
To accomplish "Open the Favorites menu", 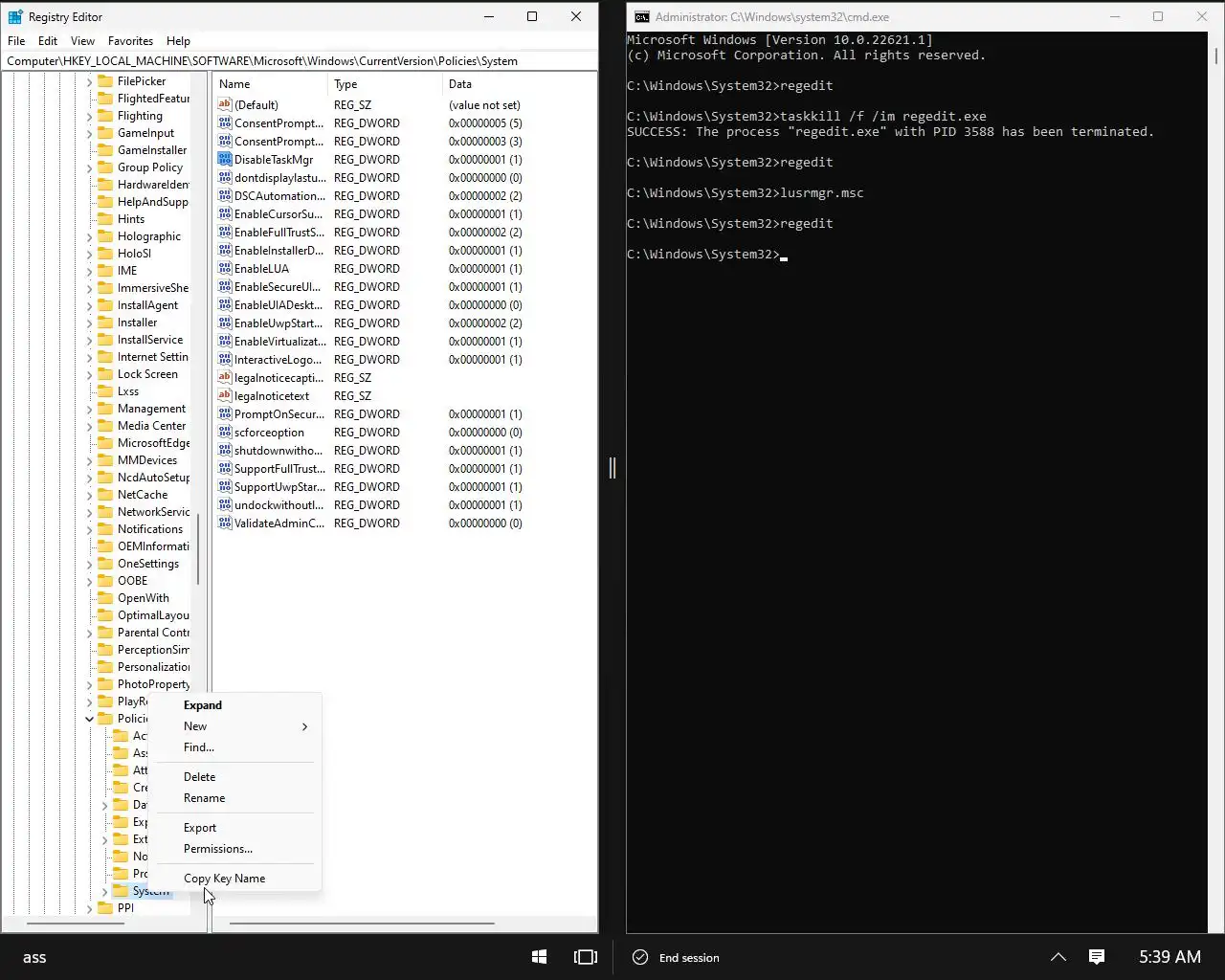I will pos(130,41).
